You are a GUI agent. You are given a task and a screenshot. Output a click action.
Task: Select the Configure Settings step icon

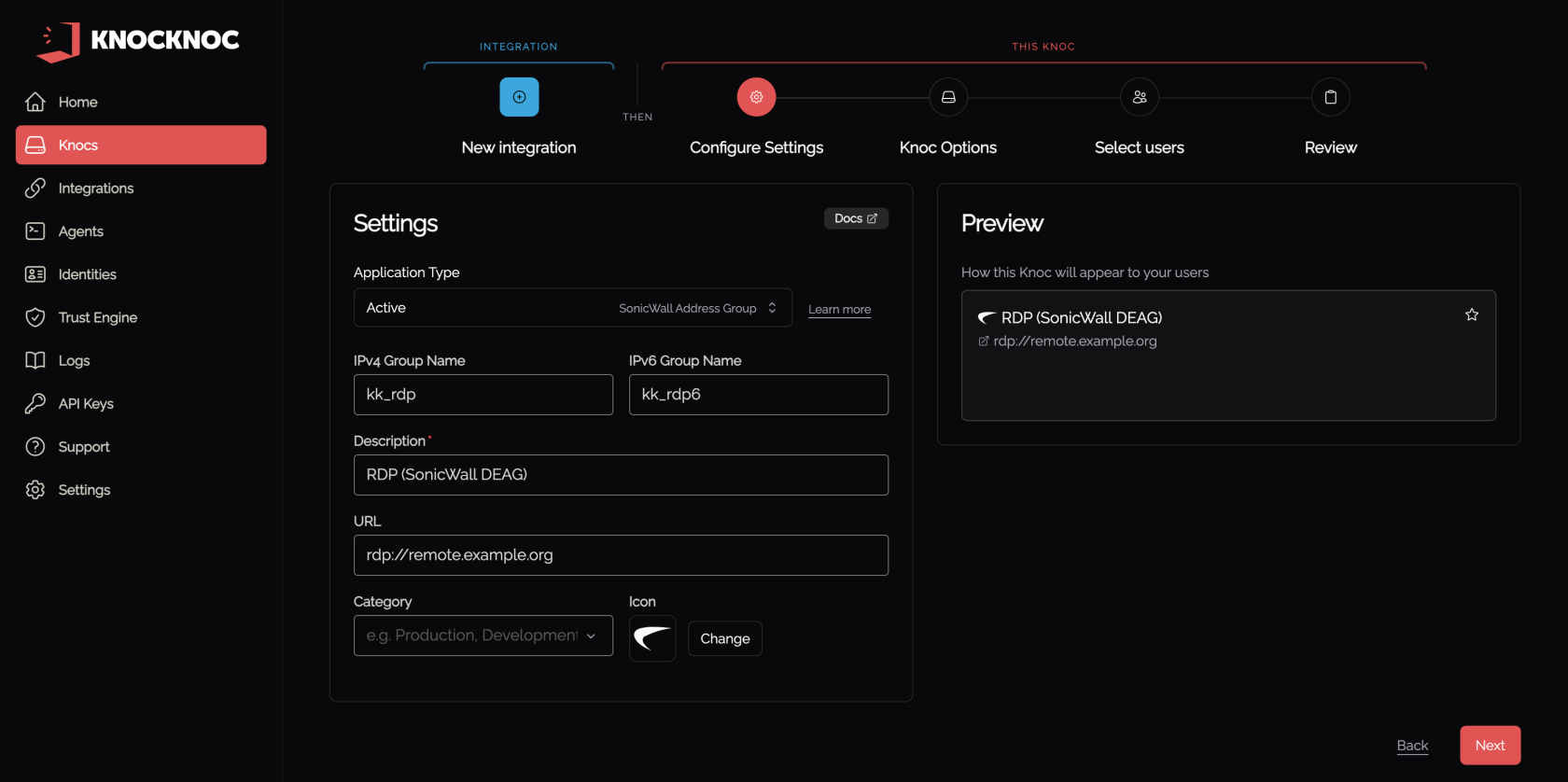click(757, 97)
